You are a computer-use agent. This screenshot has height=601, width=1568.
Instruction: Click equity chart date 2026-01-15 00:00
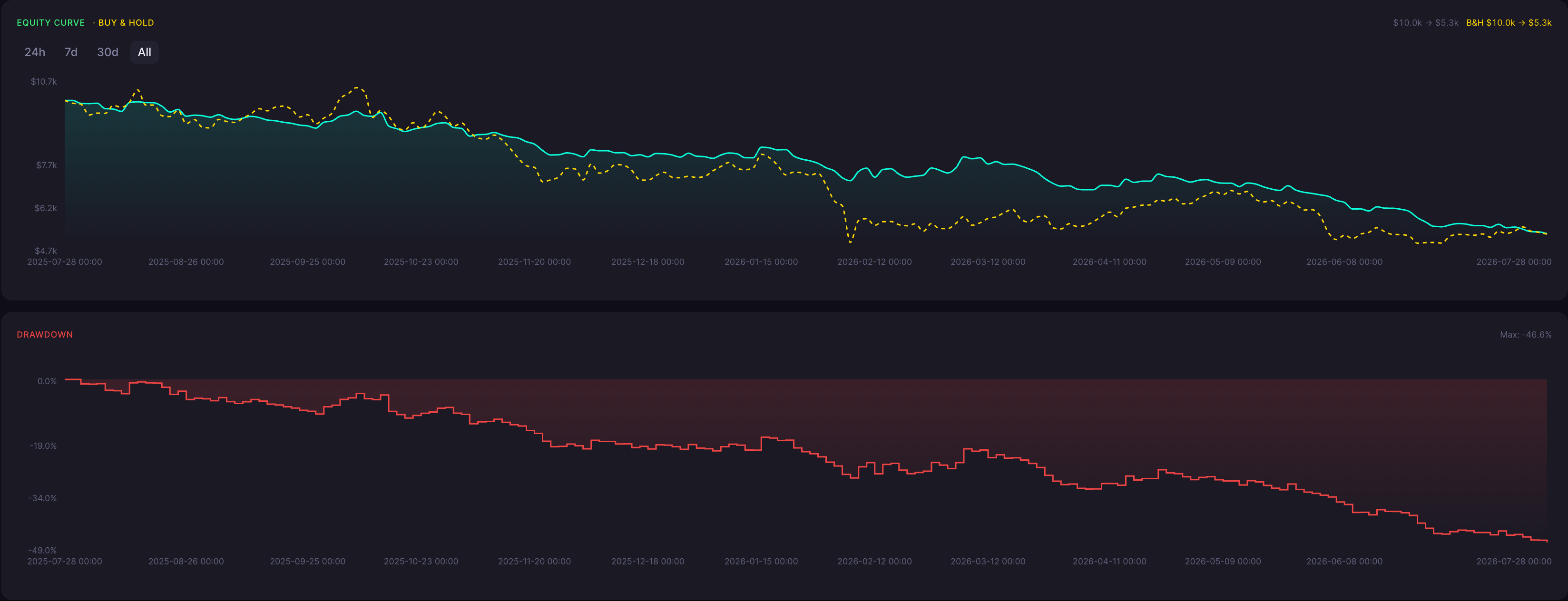coord(761,262)
